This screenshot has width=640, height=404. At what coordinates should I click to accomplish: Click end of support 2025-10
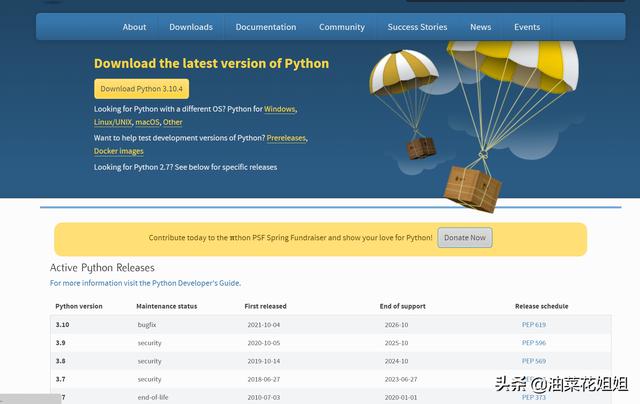tap(396, 343)
